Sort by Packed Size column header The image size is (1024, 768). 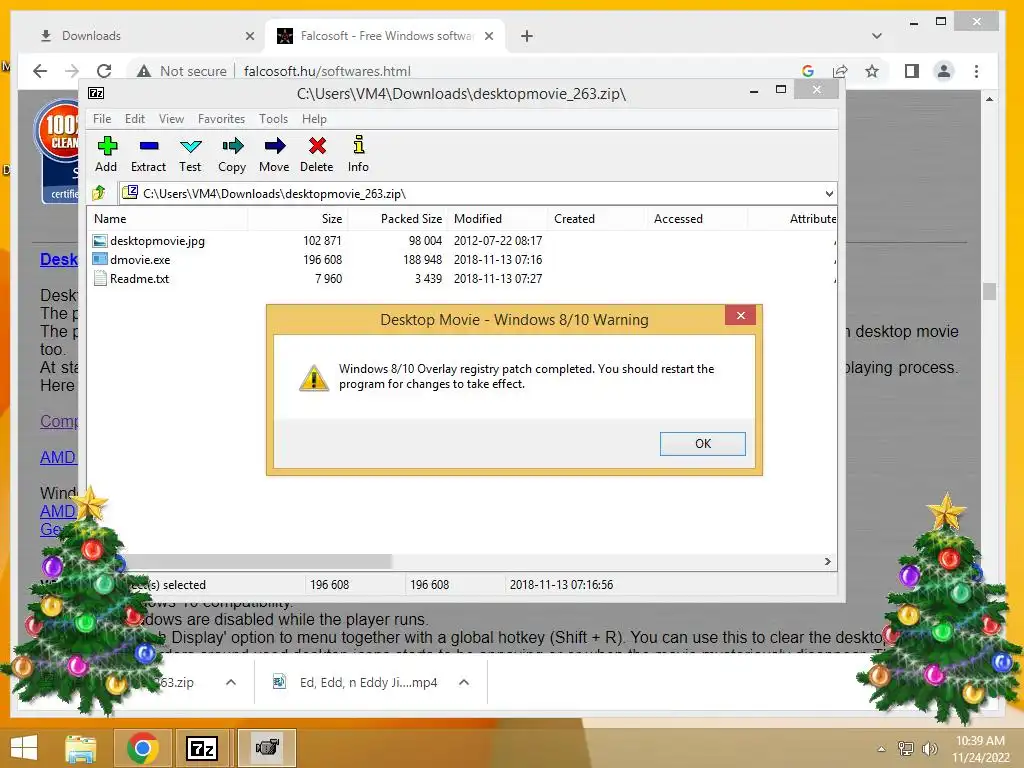397,219
